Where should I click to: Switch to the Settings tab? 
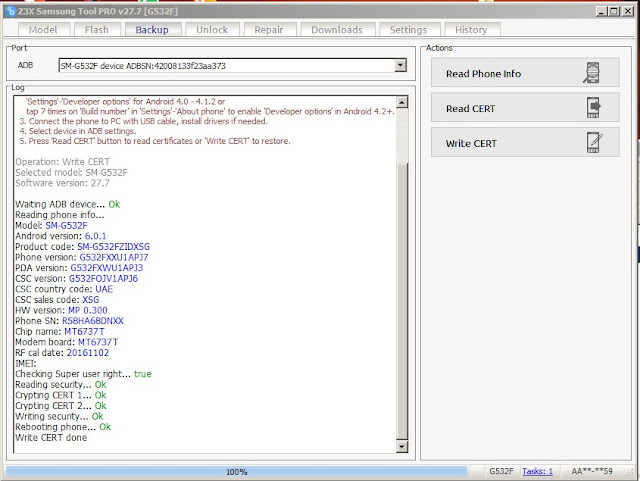[409, 30]
